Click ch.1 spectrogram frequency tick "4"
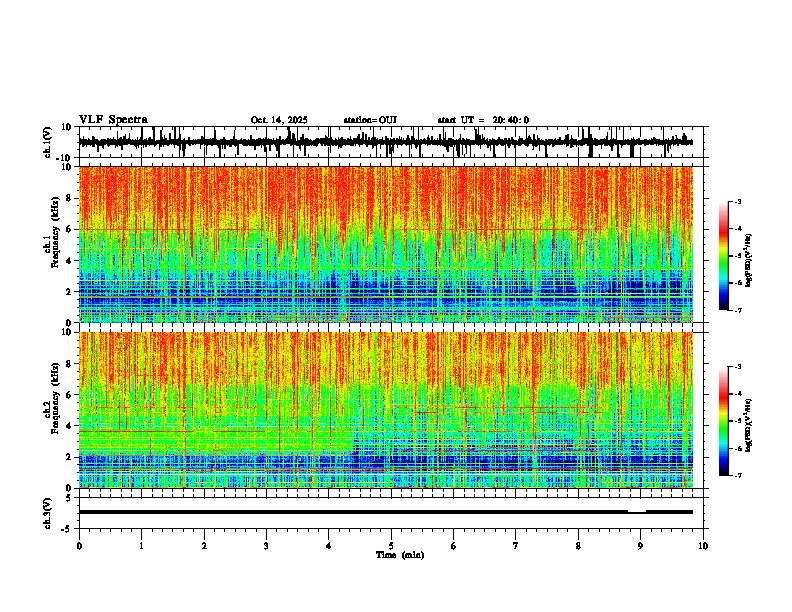This screenshot has height=612, width=792. point(69,261)
